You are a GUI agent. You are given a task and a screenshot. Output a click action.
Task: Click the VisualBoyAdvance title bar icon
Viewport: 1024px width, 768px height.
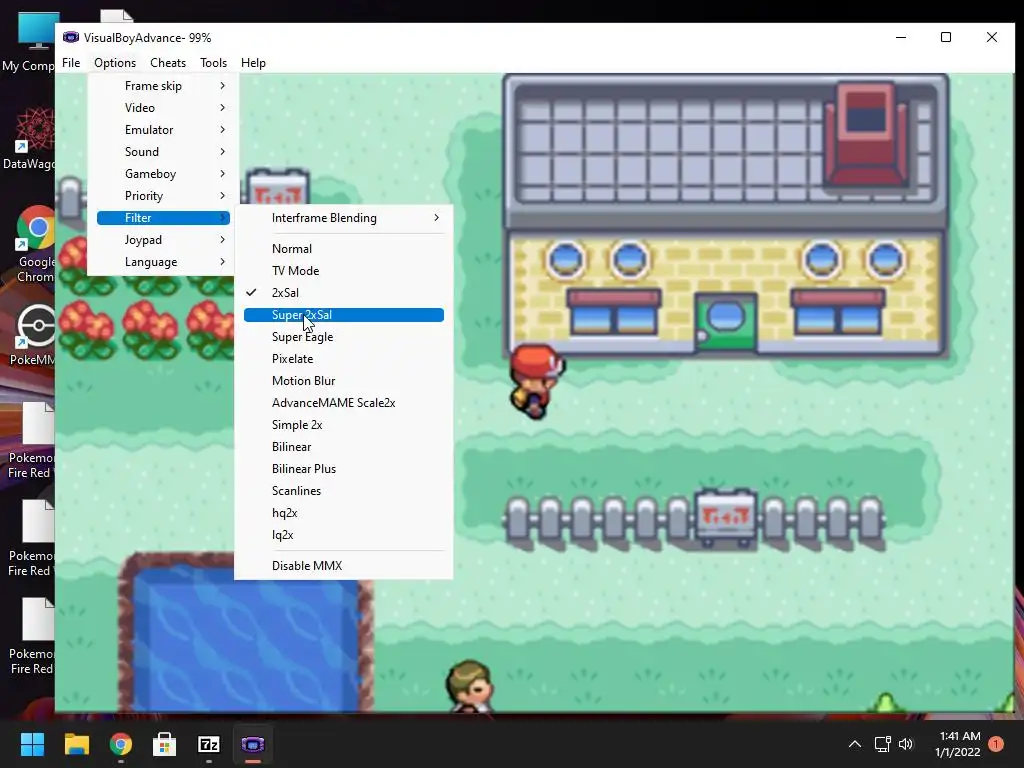[71, 37]
